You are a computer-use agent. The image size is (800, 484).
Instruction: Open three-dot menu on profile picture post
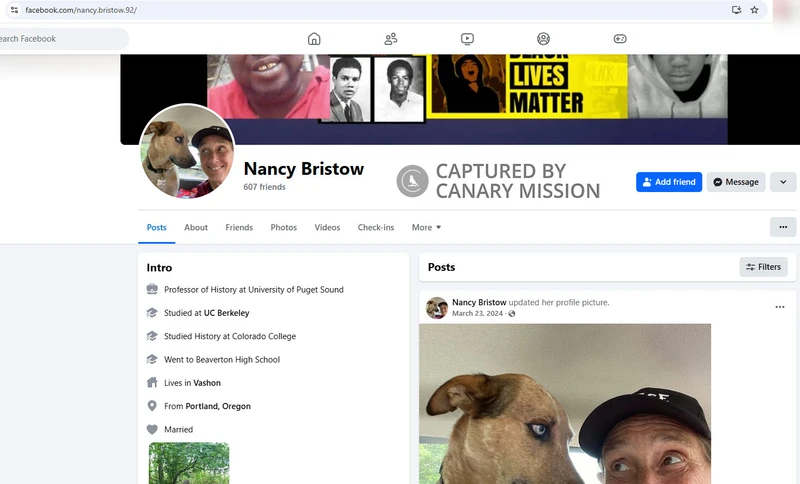pyautogui.click(x=780, y=307)
